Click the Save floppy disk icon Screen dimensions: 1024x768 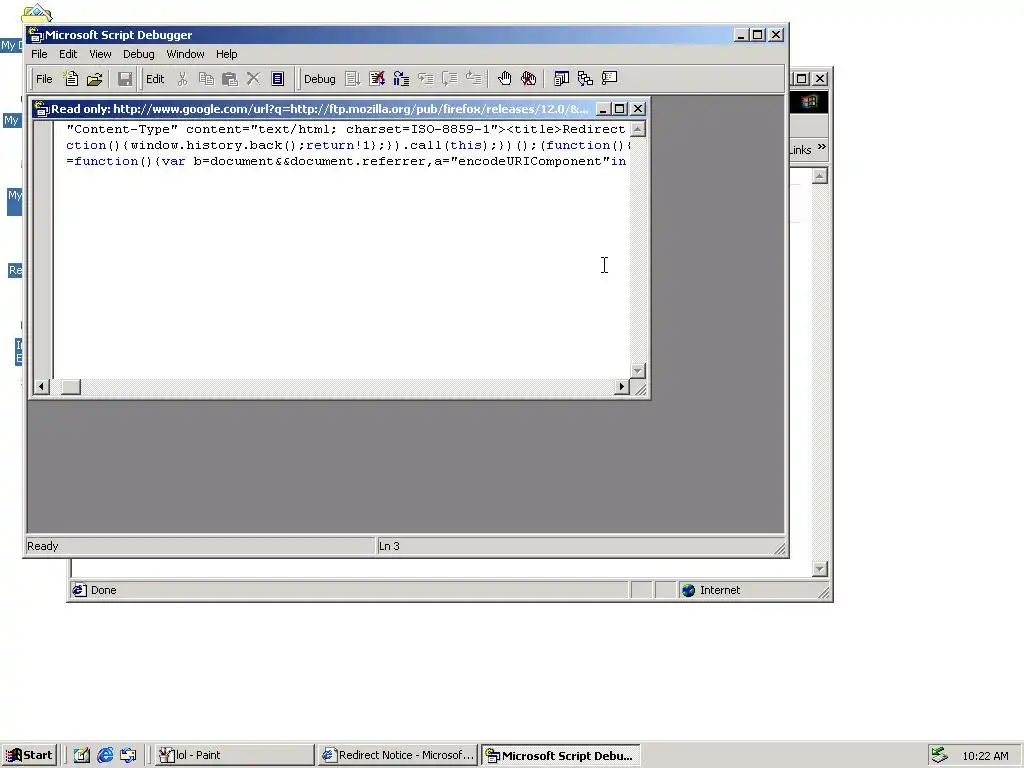click(125, 79)
